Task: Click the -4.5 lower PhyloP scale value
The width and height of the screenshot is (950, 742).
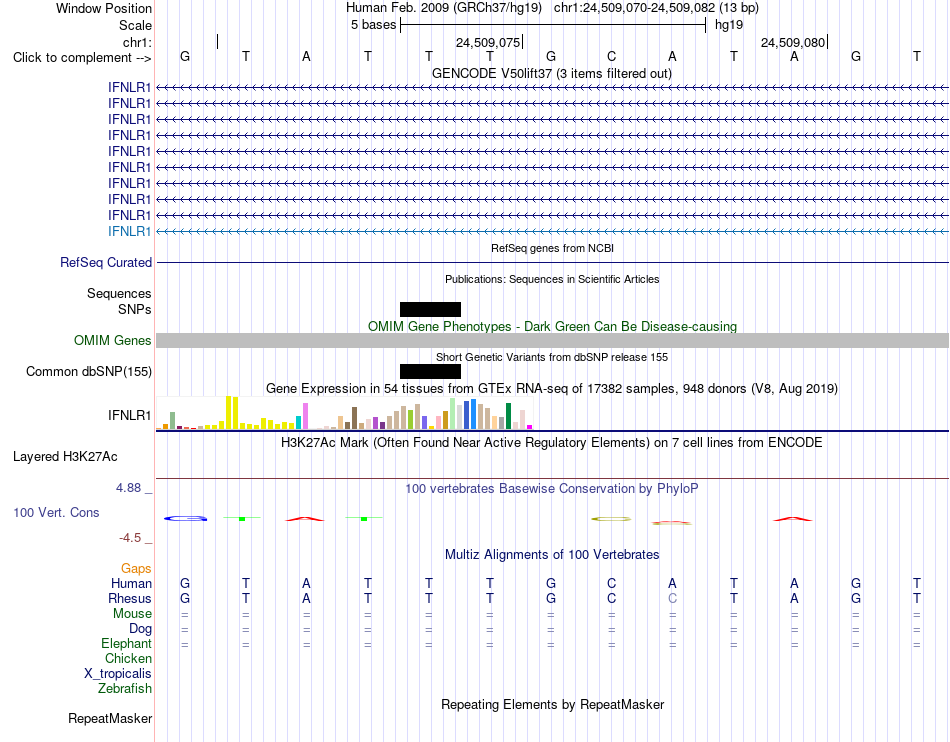Action: pos(130,538)
